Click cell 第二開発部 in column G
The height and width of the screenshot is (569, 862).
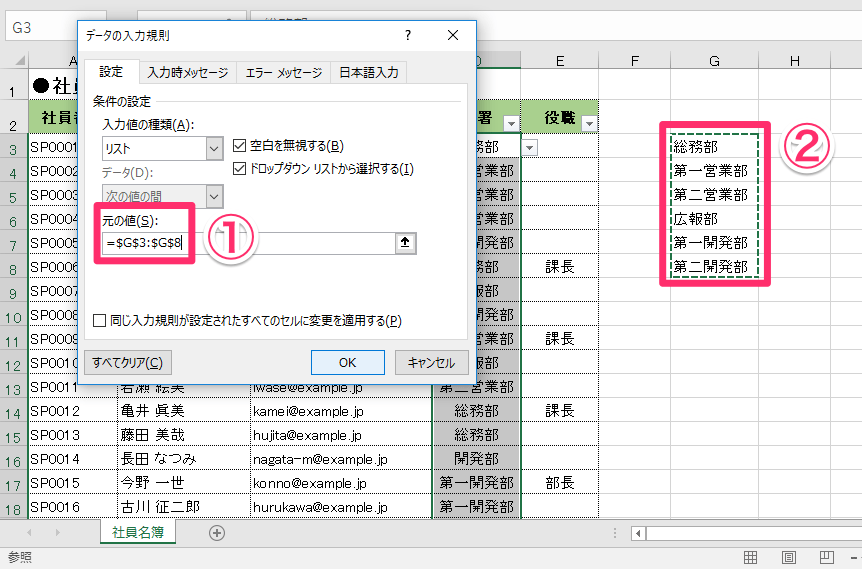714,267
